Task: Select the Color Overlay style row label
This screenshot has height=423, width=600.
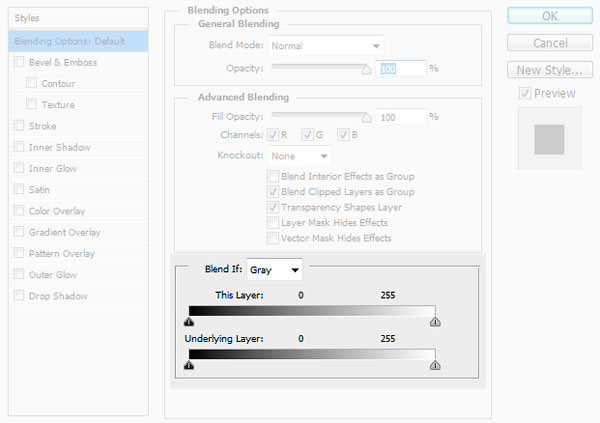Action: (57, 211)
